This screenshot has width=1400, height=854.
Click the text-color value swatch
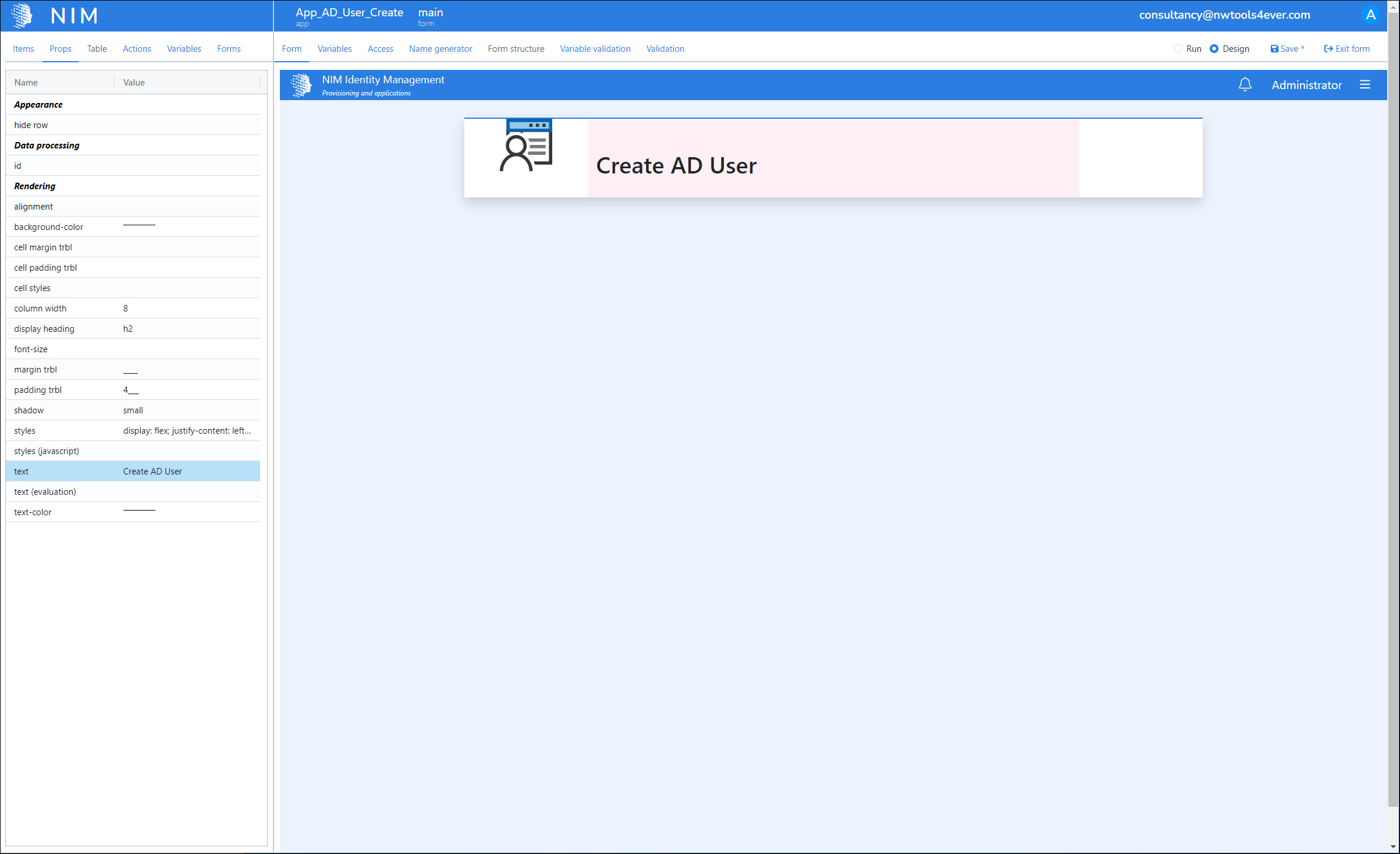139,511
